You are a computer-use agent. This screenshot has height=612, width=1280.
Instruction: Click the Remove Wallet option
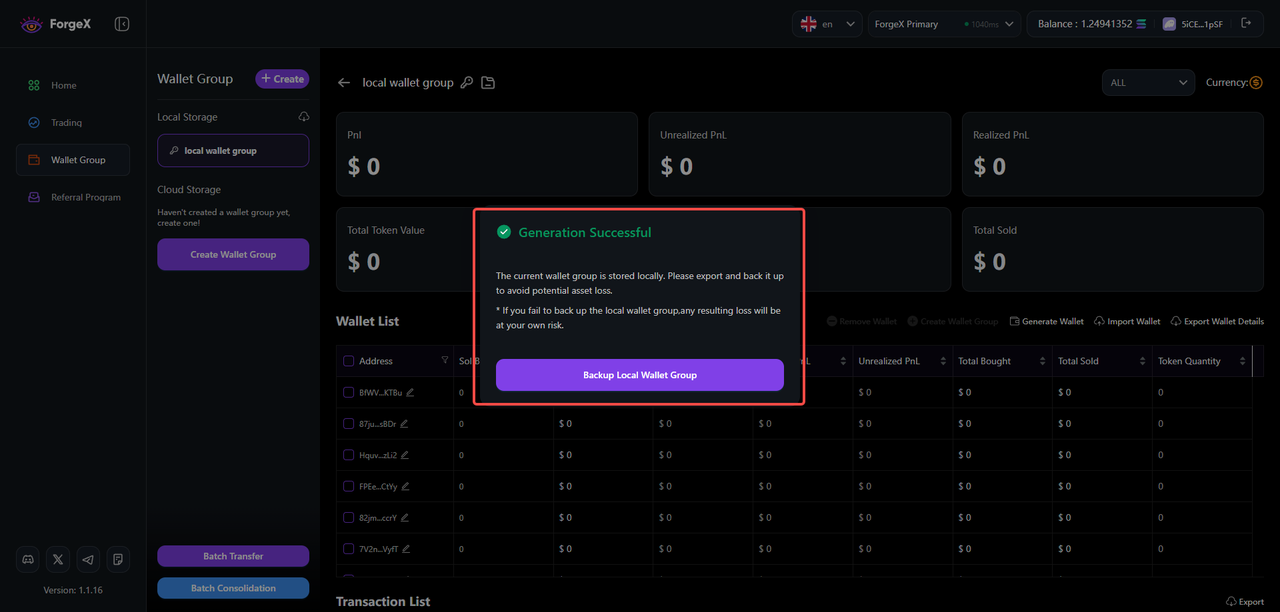pyautogui.click(x=862, y=322)
